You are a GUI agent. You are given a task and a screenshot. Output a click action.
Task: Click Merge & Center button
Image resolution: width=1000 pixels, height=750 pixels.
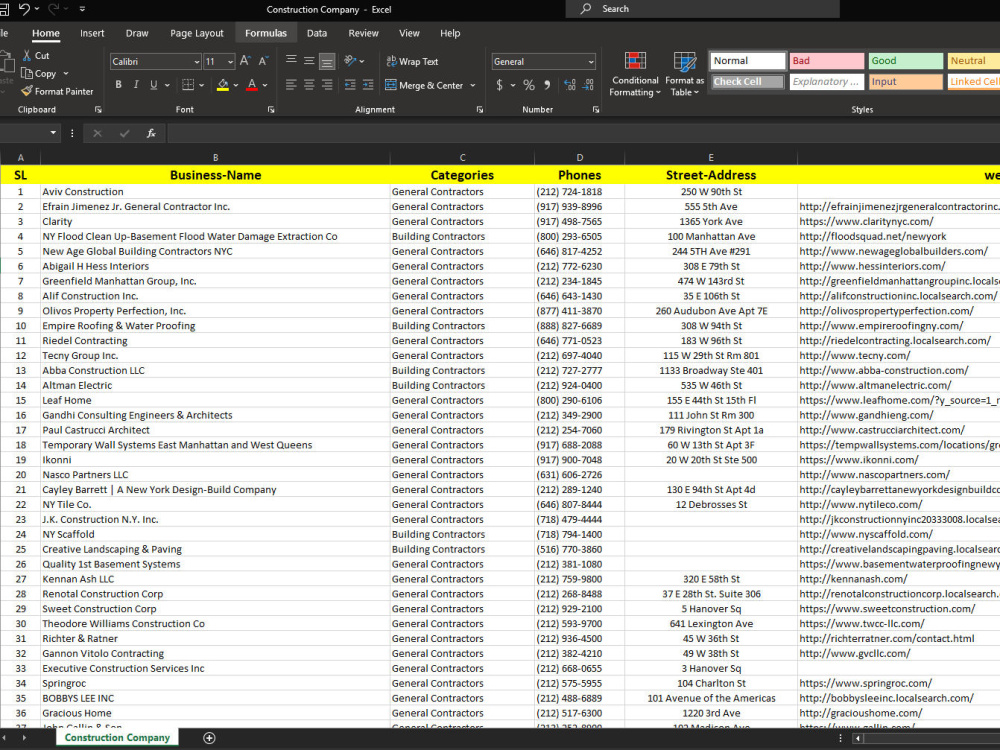click(424, 85)
